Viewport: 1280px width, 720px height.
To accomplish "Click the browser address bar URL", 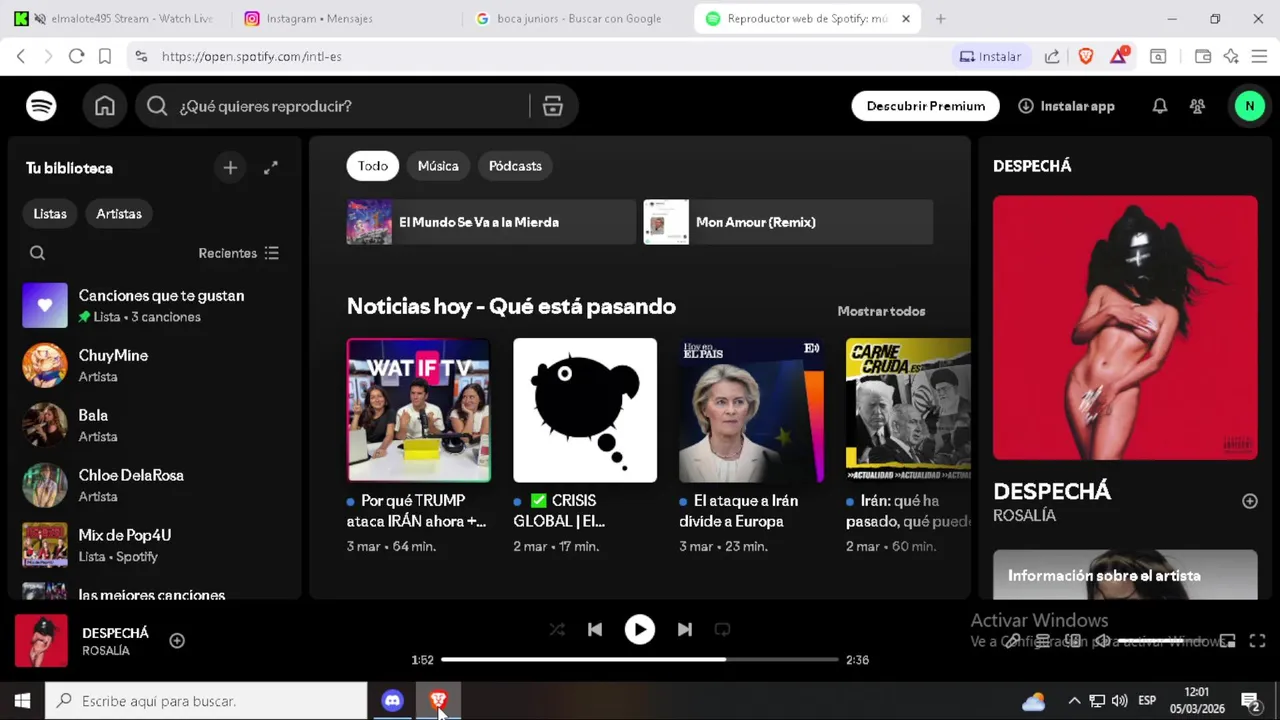I will click(x=251, y=56).
